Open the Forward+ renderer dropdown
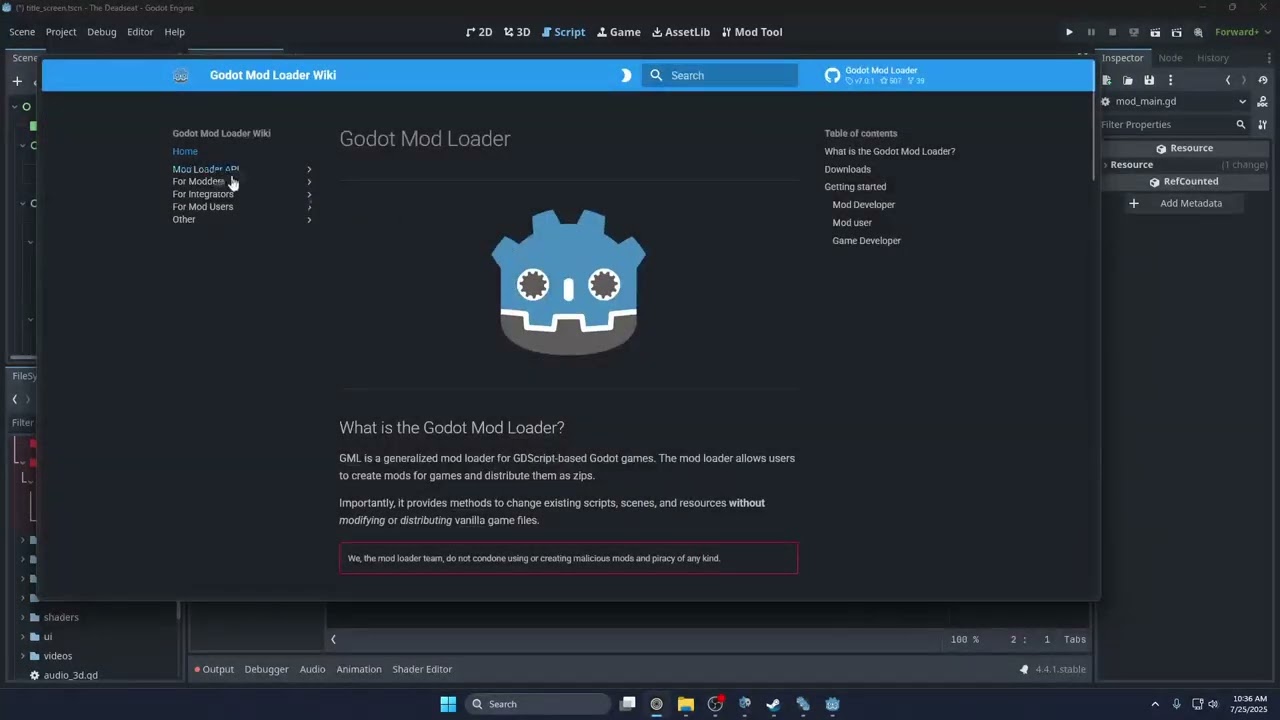The width and height of the screenshot is (1280, 720). pyautogui.click(x=1242, y=32)
